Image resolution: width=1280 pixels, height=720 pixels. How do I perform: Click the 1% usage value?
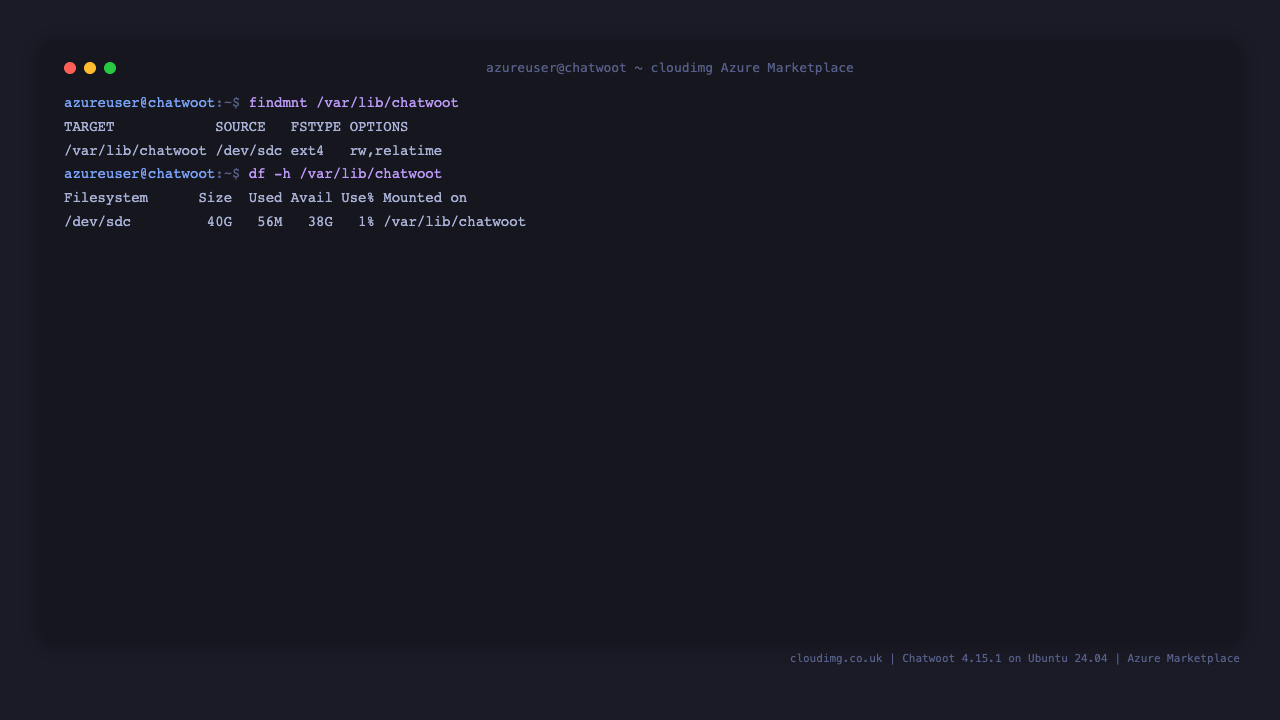pyautogui.click(x=366, y=222)
